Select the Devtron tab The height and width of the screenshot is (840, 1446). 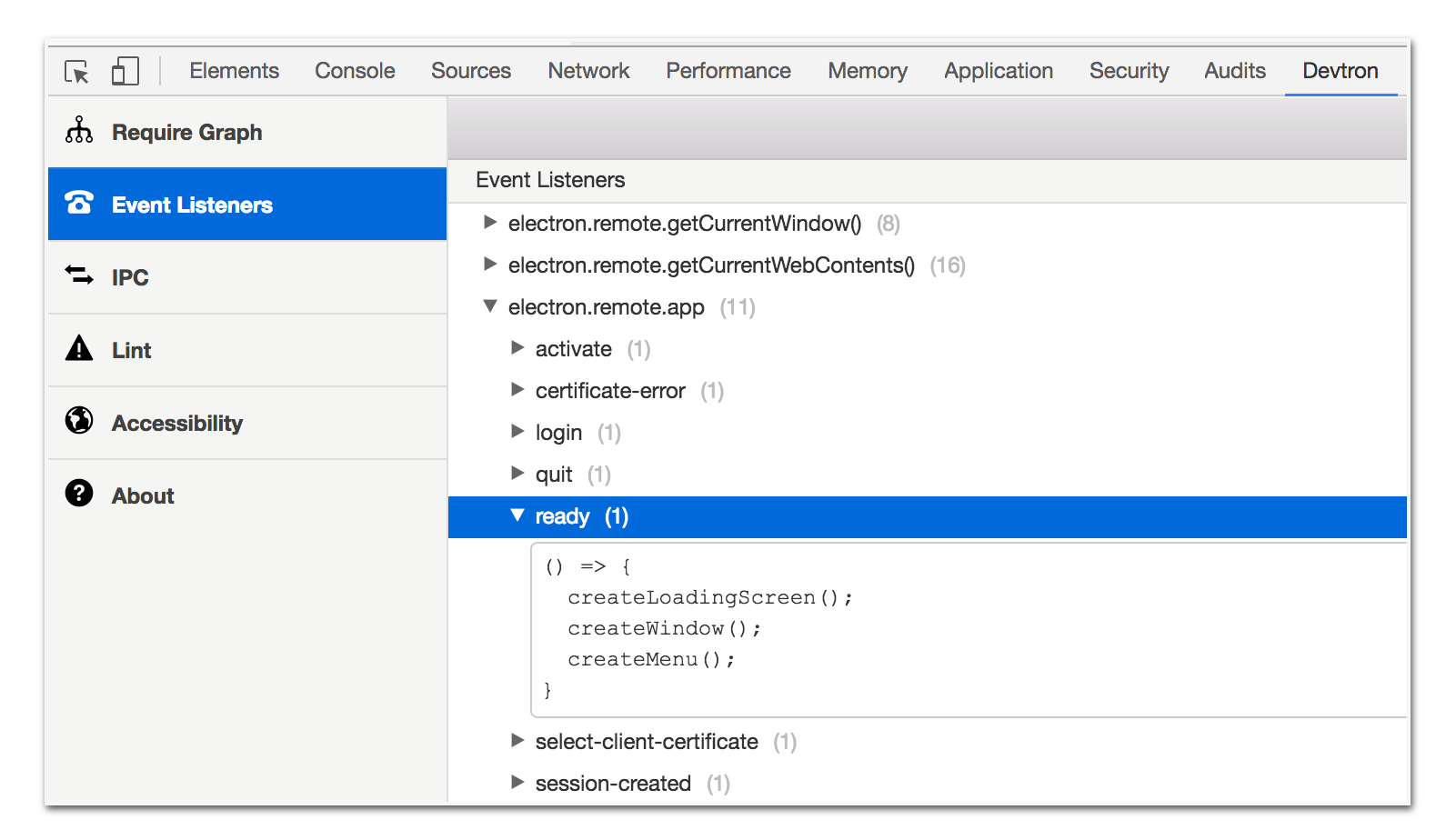1341,71
